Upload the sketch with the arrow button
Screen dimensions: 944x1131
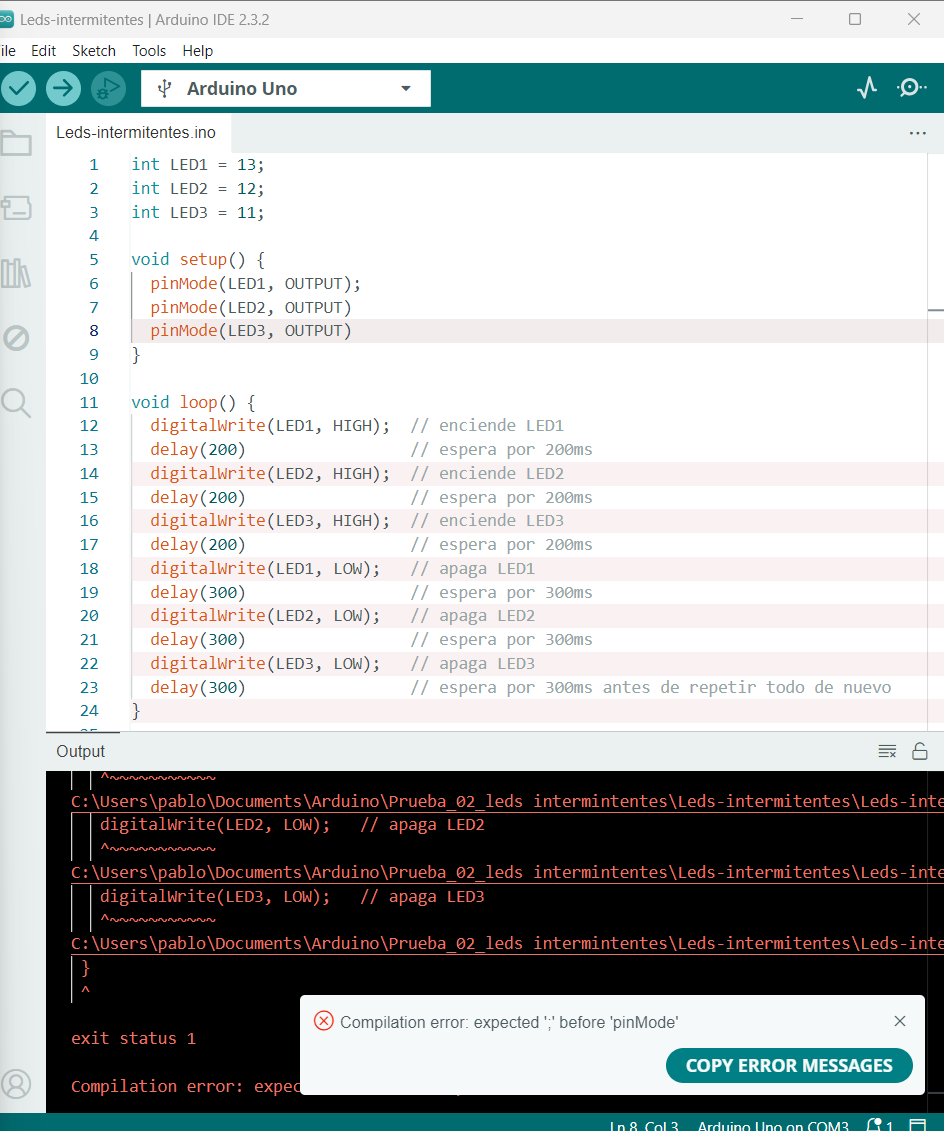[x=63, y=89]
